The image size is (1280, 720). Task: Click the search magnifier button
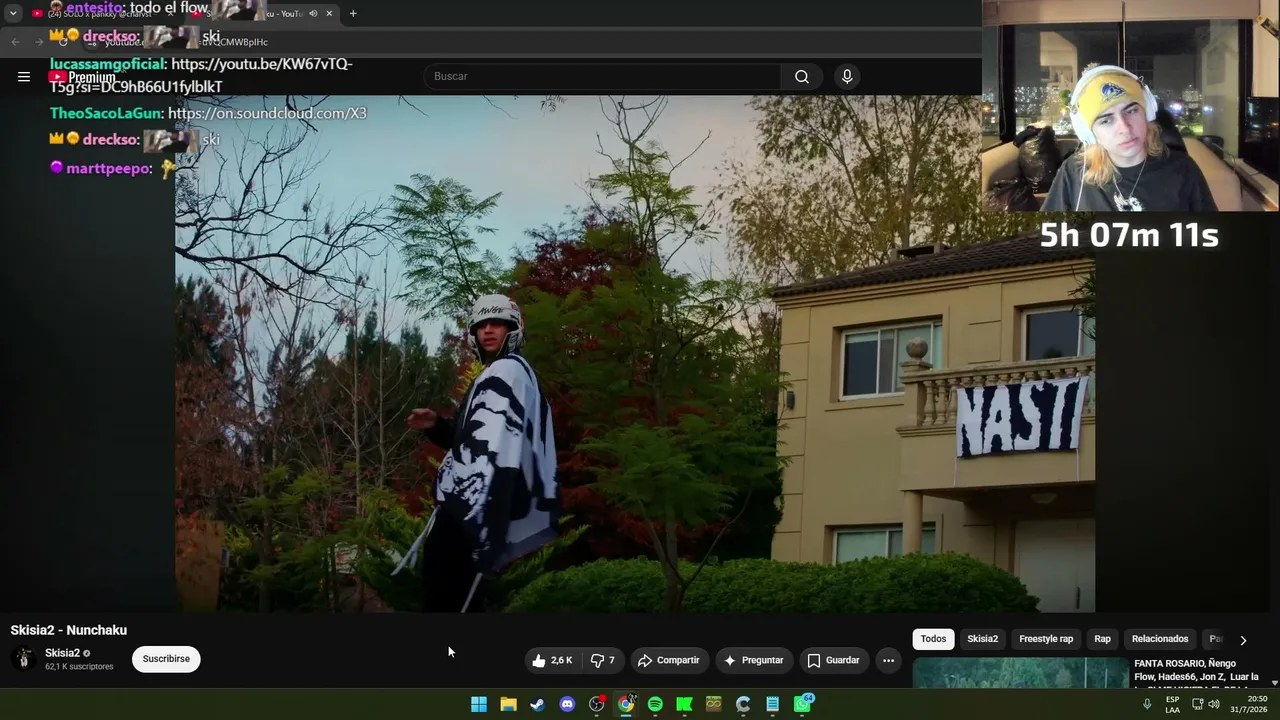coord(802,76)
